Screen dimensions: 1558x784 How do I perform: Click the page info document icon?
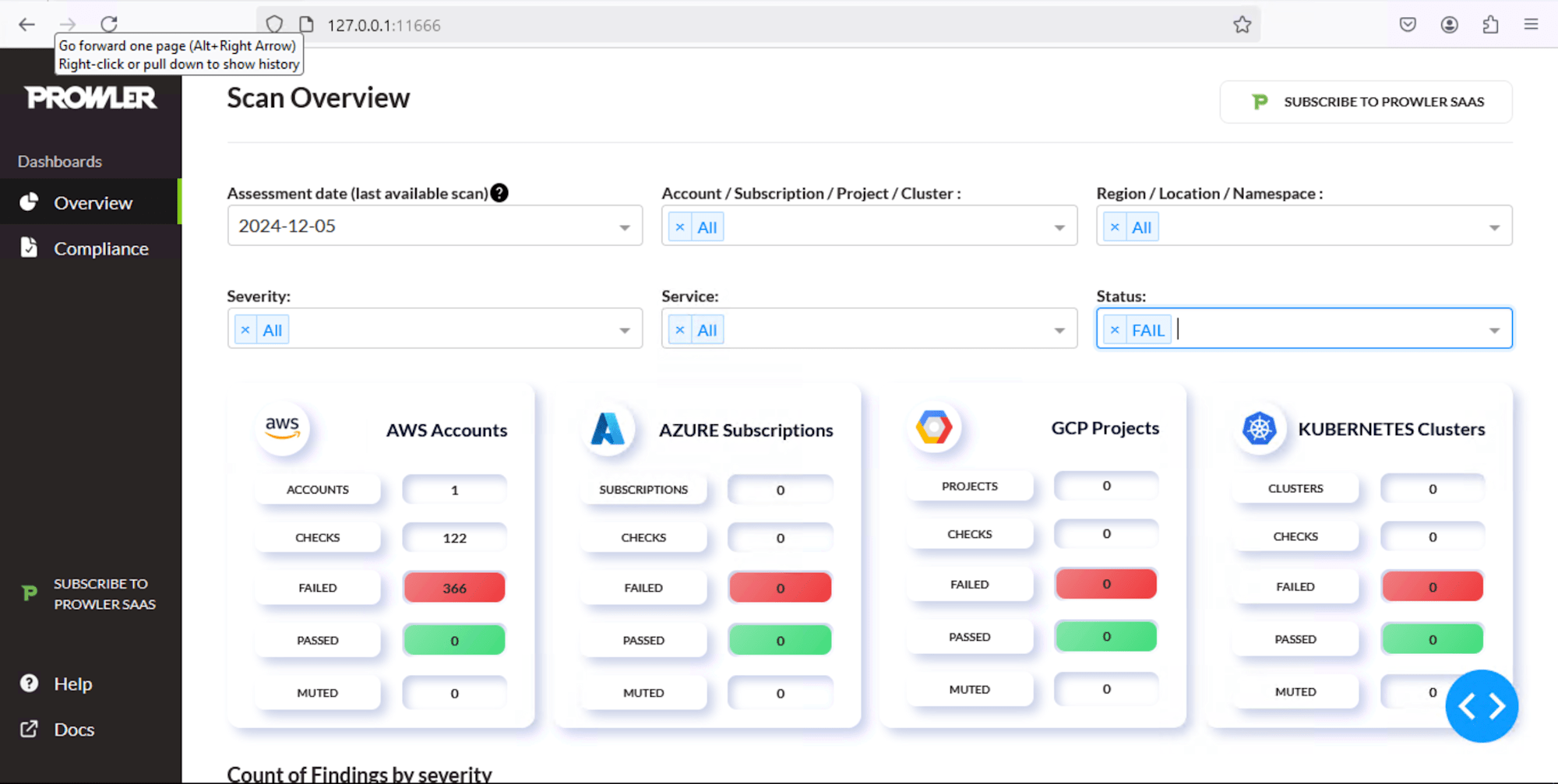click(x=307, y=25)
